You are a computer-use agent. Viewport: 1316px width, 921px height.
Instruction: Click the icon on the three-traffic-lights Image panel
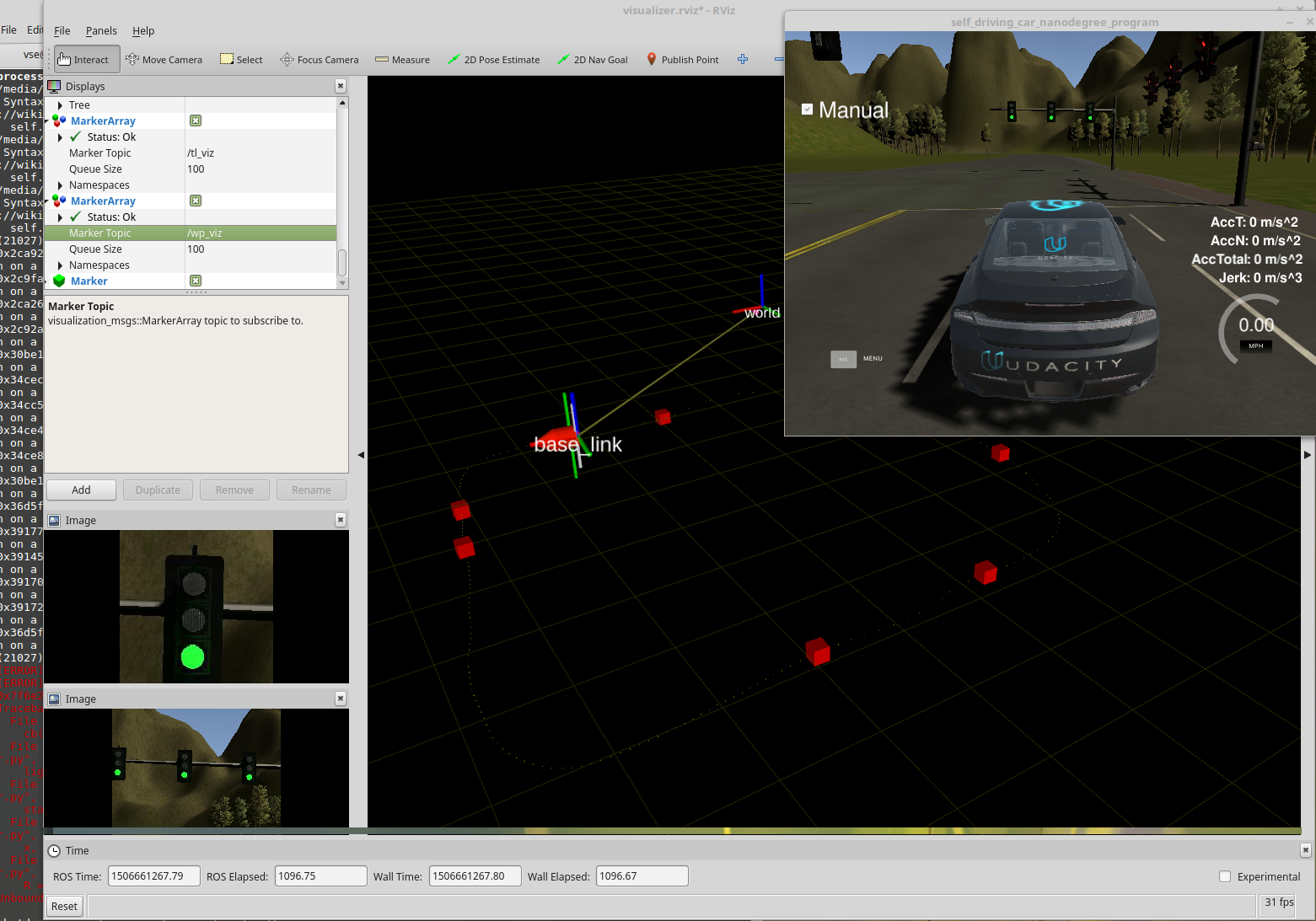coord(54,699)
